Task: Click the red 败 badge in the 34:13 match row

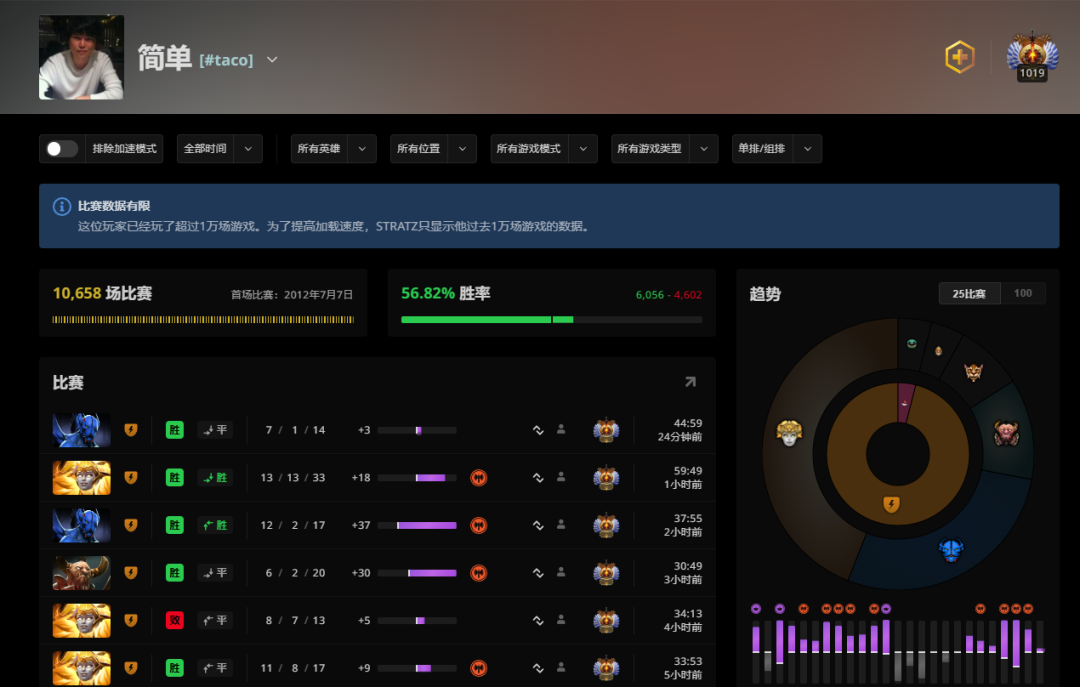Action: point(175,620)
